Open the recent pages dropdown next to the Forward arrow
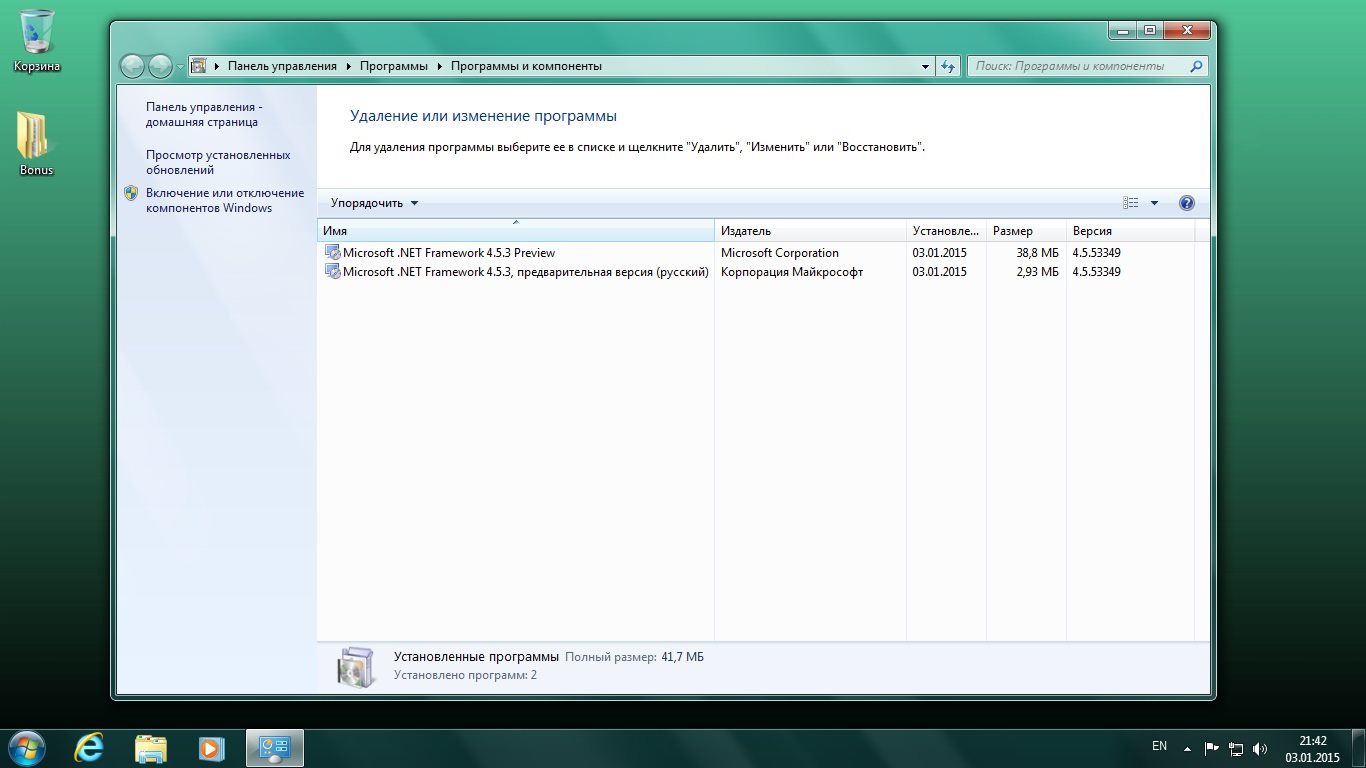 (x=180, y=67)
